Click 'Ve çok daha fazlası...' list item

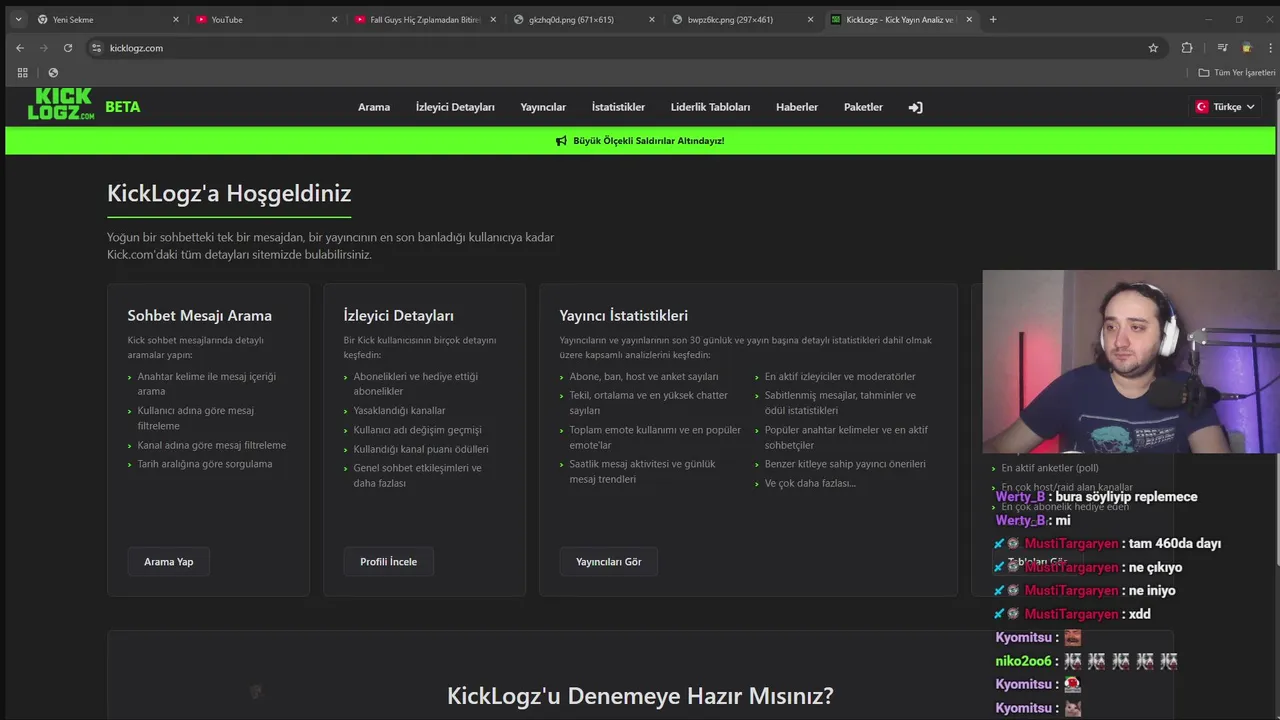[x=810, y=483]
